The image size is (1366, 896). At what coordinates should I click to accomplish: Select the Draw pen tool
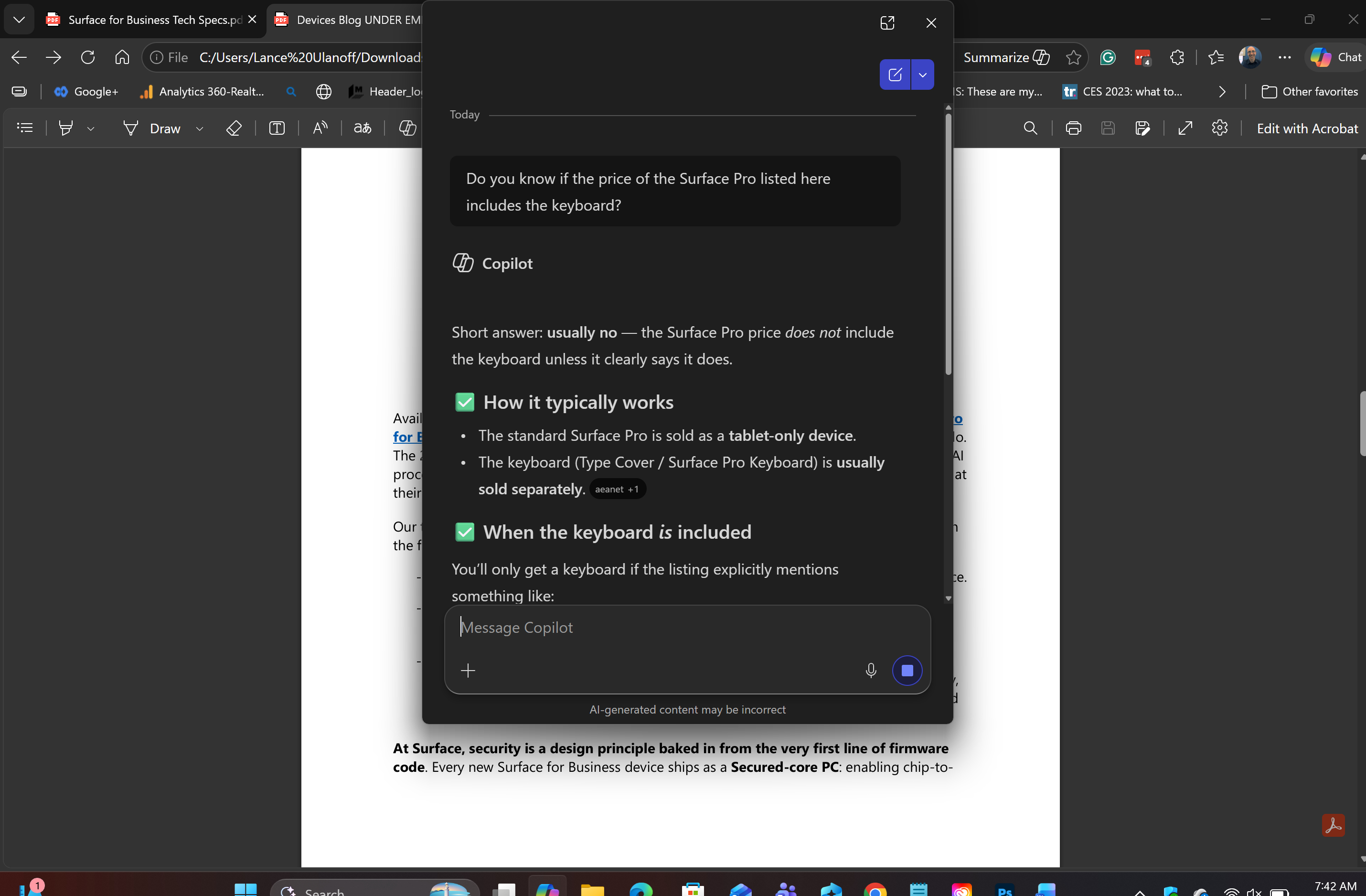151,128
